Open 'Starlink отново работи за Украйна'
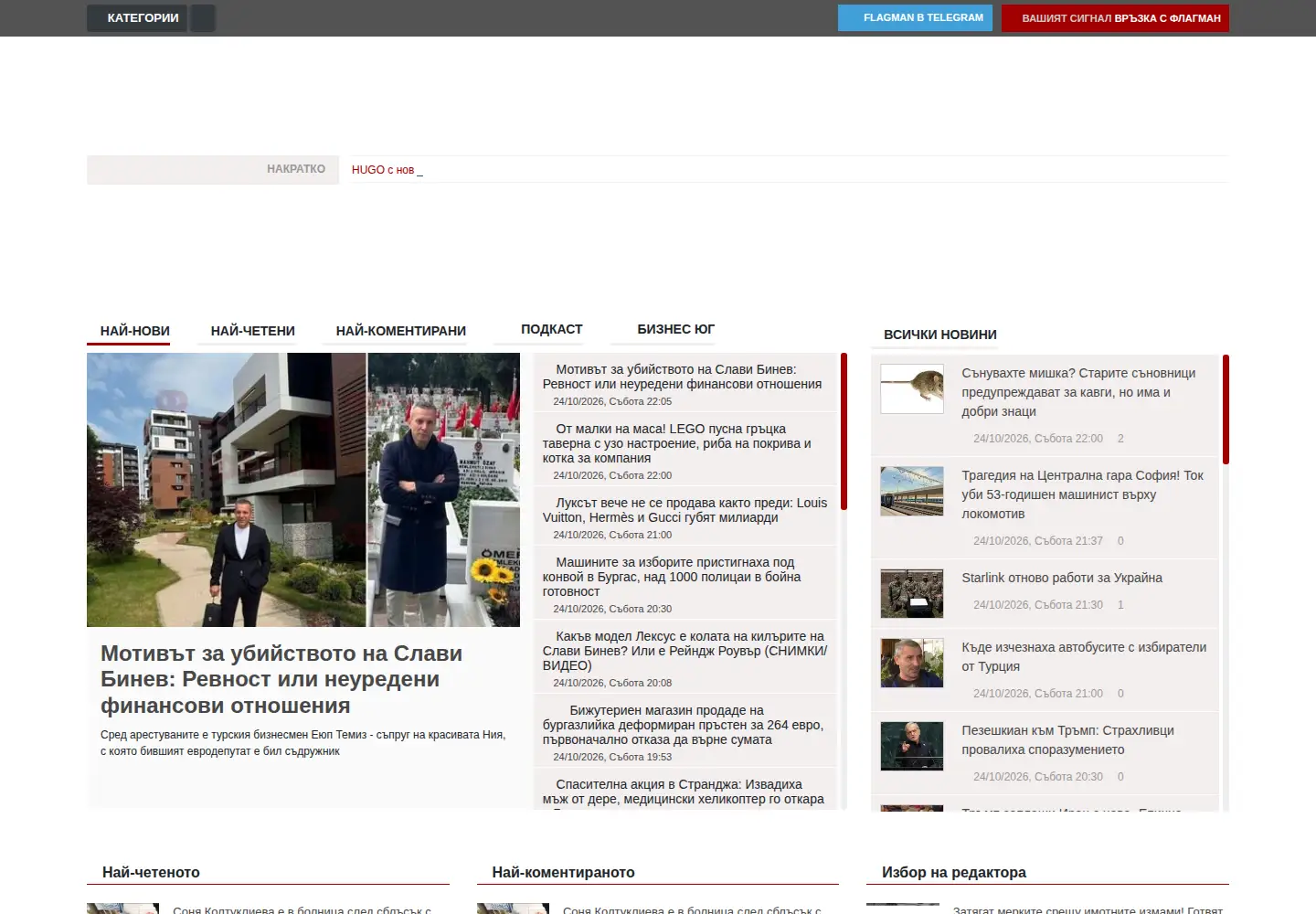This screenshot has height=914, width=1316. [1062, 578]
